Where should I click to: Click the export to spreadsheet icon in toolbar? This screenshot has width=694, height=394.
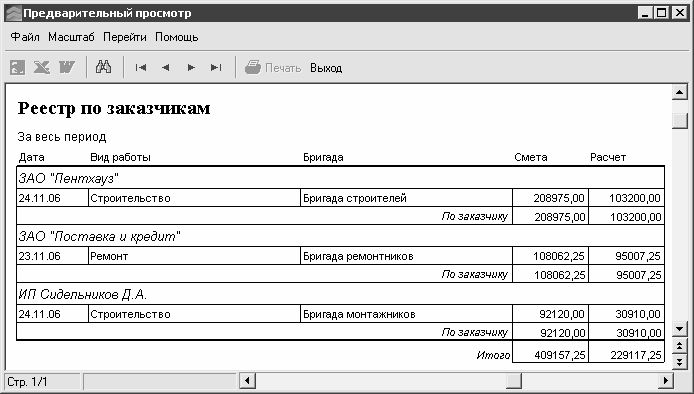pyautogui.click(x=18, y=68)
